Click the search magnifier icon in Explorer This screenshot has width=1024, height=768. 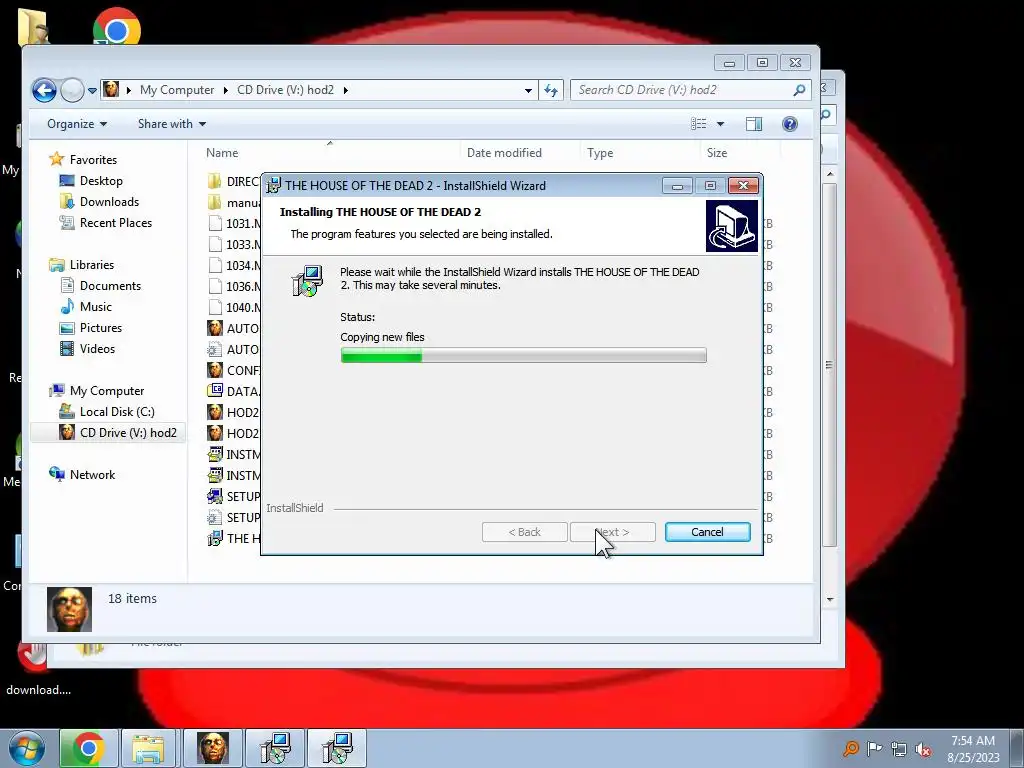click(x=799, y=90)
